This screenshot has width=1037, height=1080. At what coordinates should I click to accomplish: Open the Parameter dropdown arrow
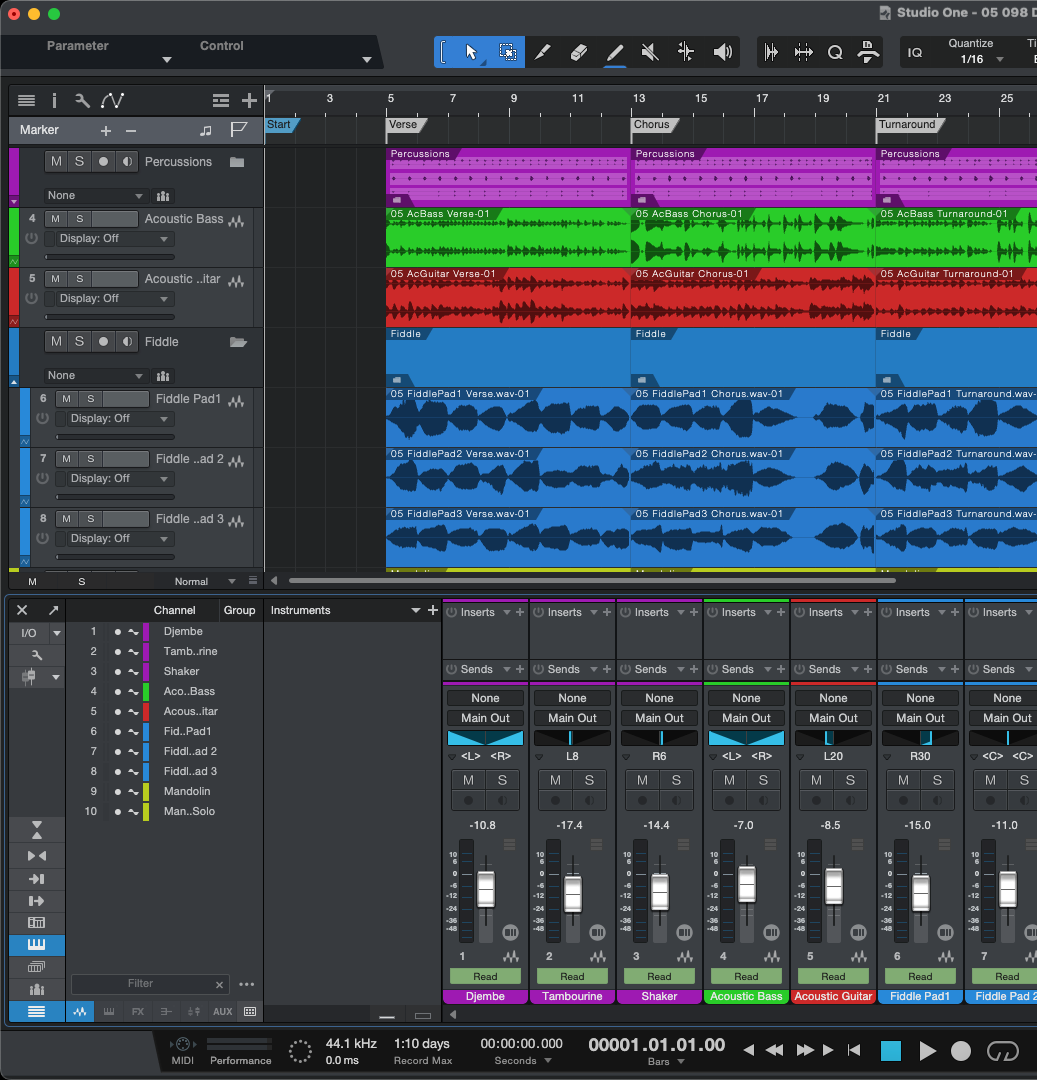point(167,60)
